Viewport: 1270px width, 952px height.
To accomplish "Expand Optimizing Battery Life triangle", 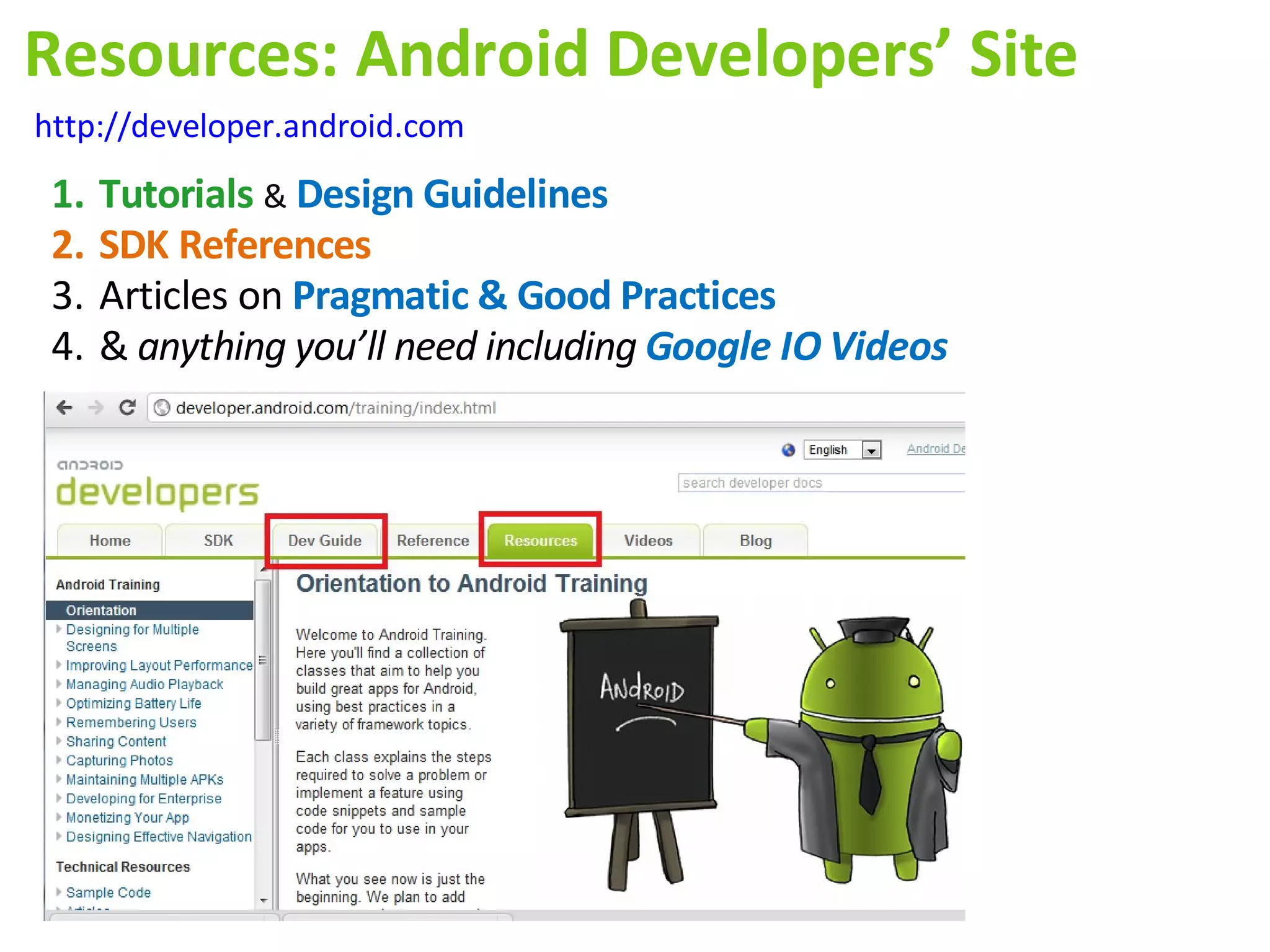I will pyautogui.click(x=59, y=703).
